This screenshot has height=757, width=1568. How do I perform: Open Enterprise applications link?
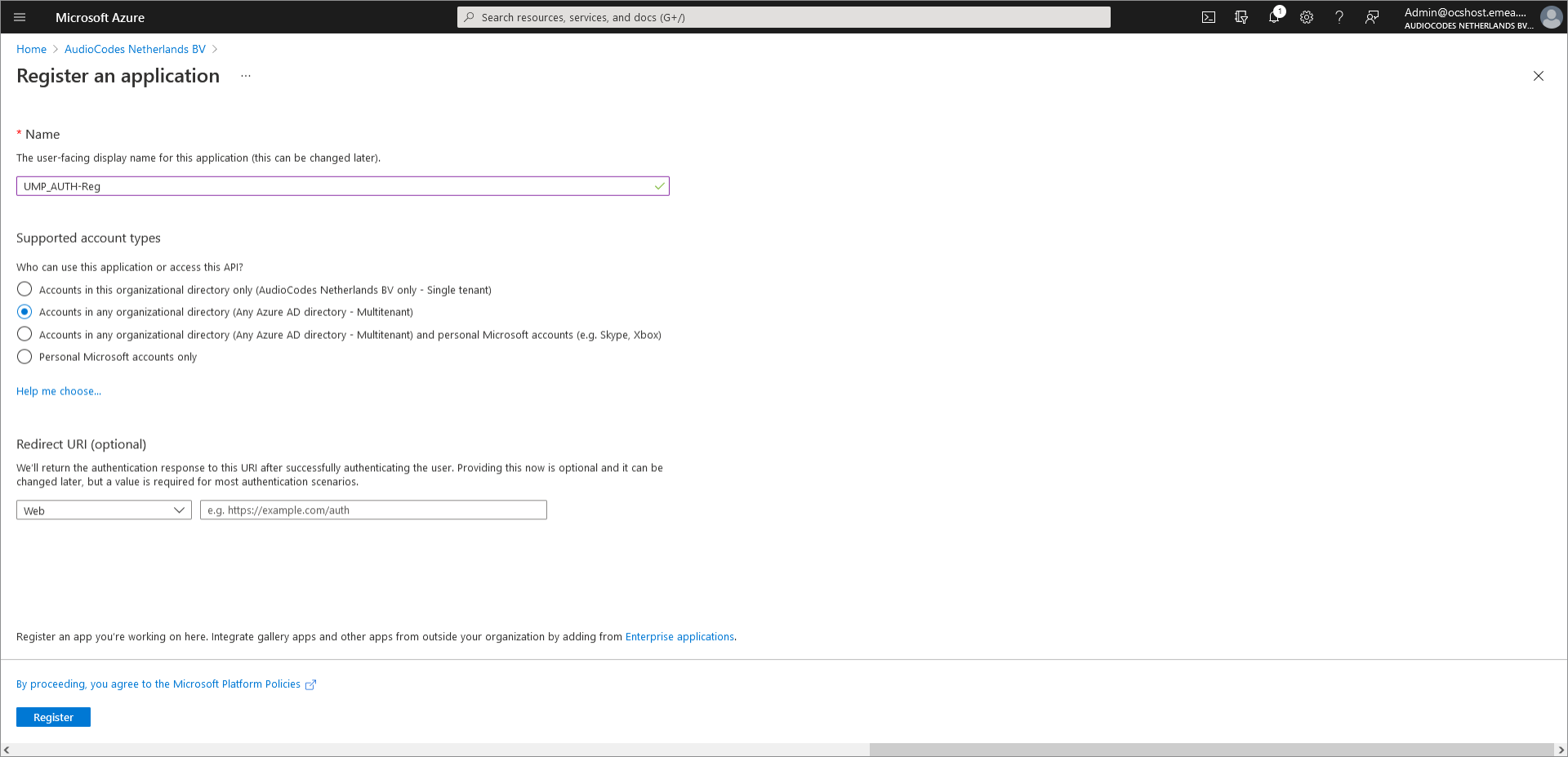pyautogui.click(x=679, y=637)
